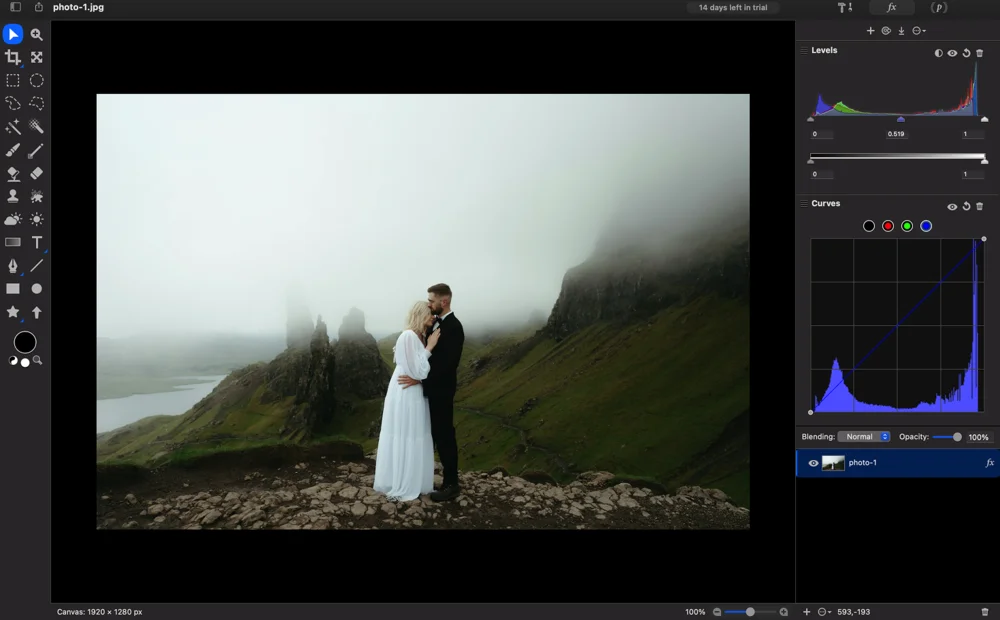Select the Star shape tool
This screenshot has height=620, width=1000.
coord(13,312)
